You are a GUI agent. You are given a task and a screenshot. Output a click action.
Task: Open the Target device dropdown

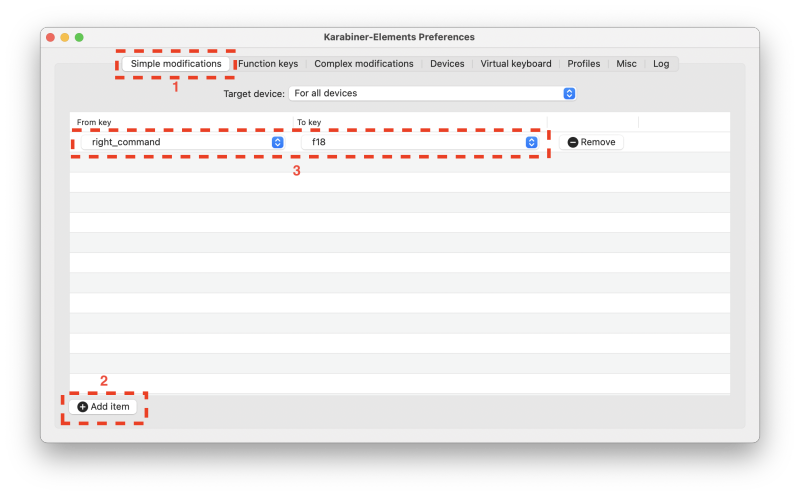[432, 93]
